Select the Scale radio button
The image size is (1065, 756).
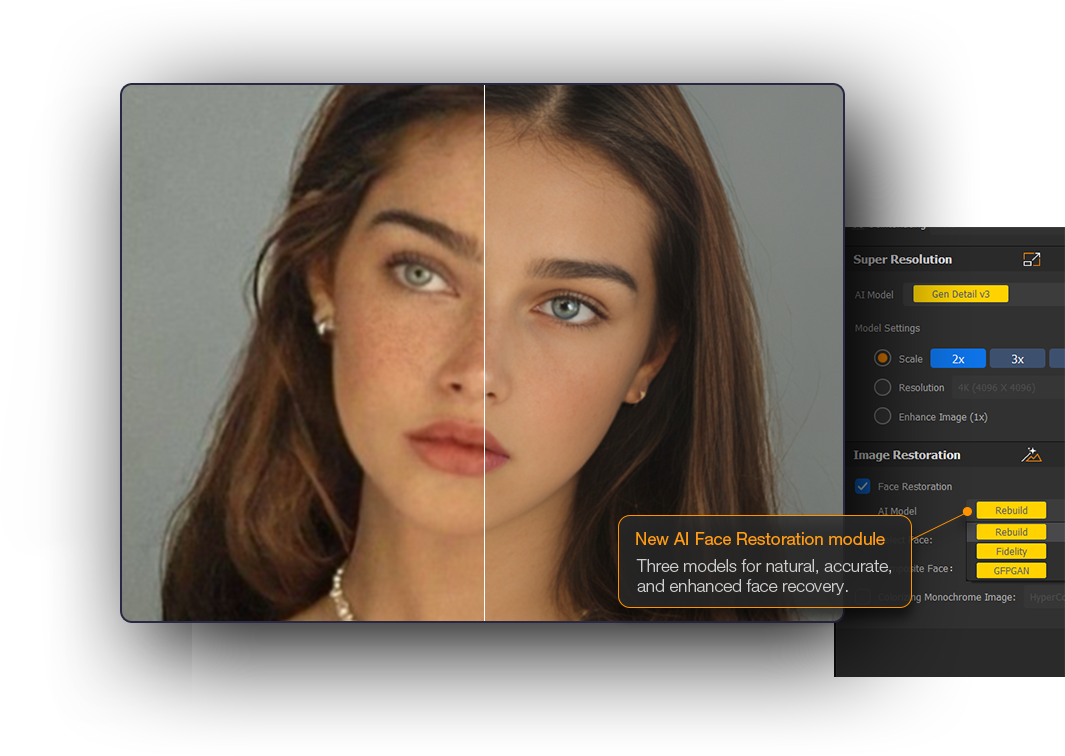point(882,358)
